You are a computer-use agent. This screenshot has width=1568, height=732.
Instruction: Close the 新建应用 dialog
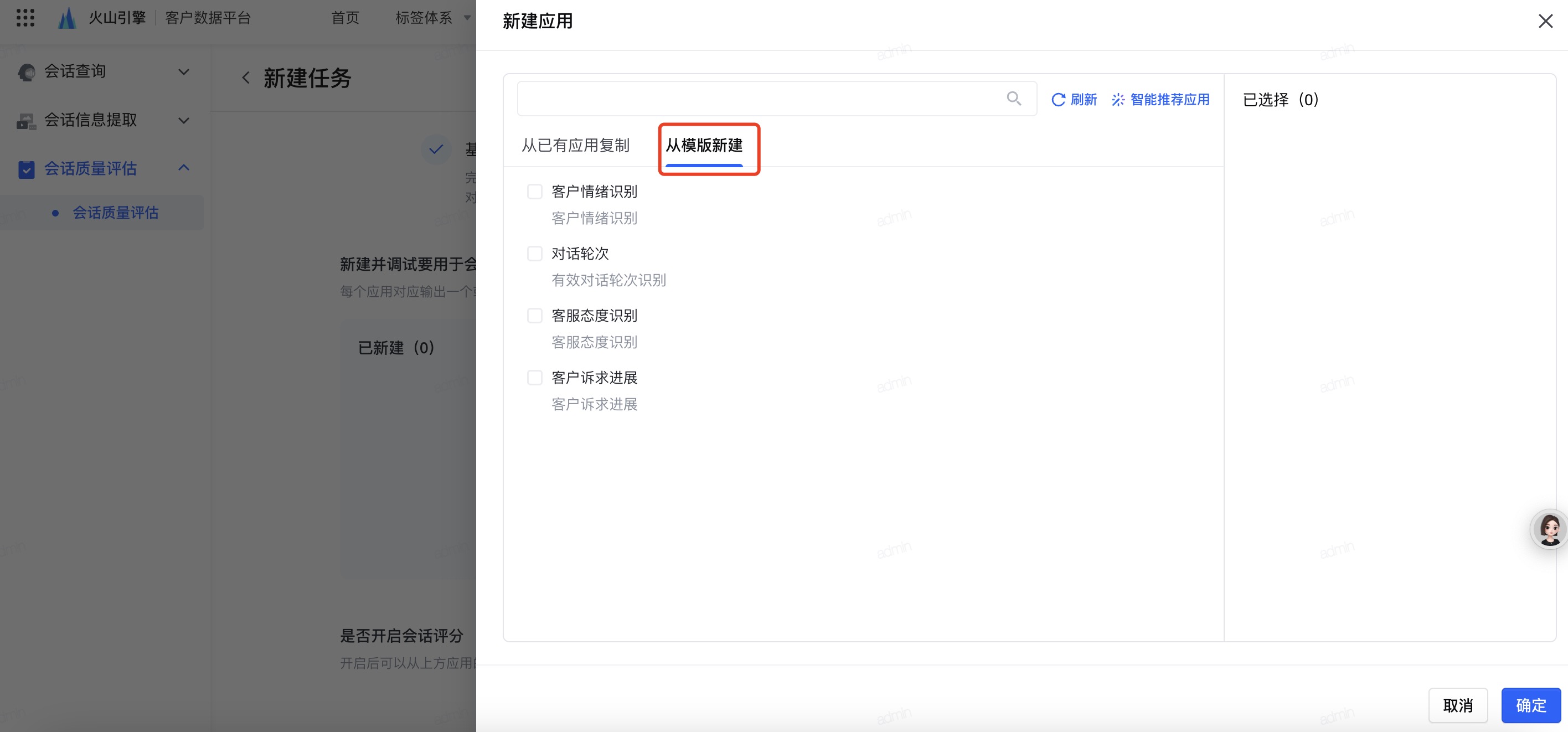coord(1545,21)
